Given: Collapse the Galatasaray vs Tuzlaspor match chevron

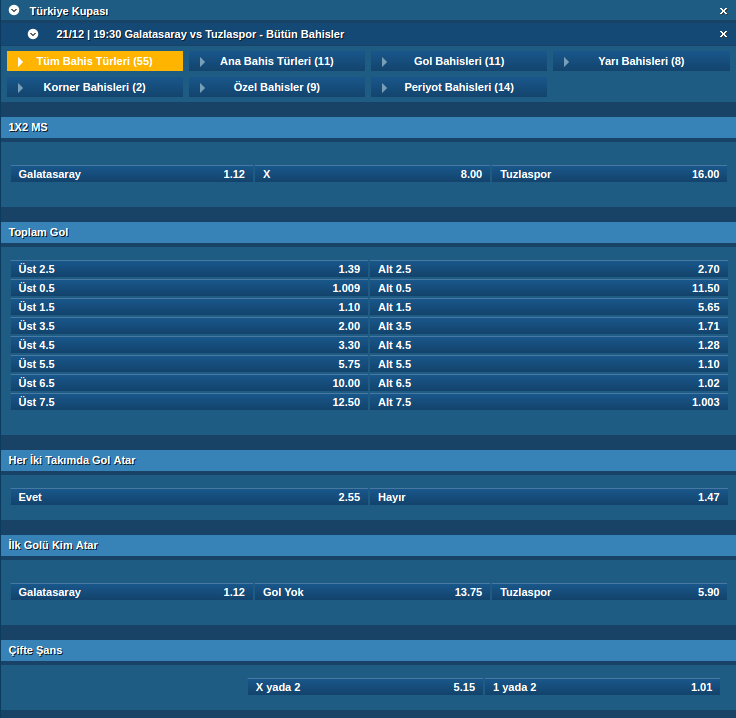Looking at the screenshot, I should [33, 34].
